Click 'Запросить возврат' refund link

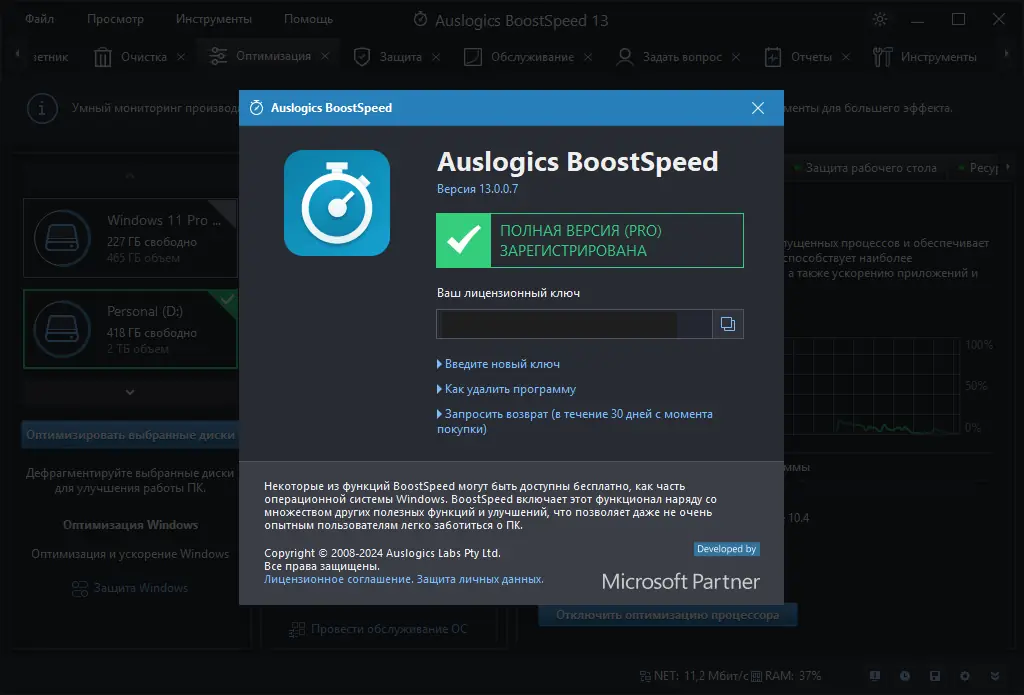(575, 421)
